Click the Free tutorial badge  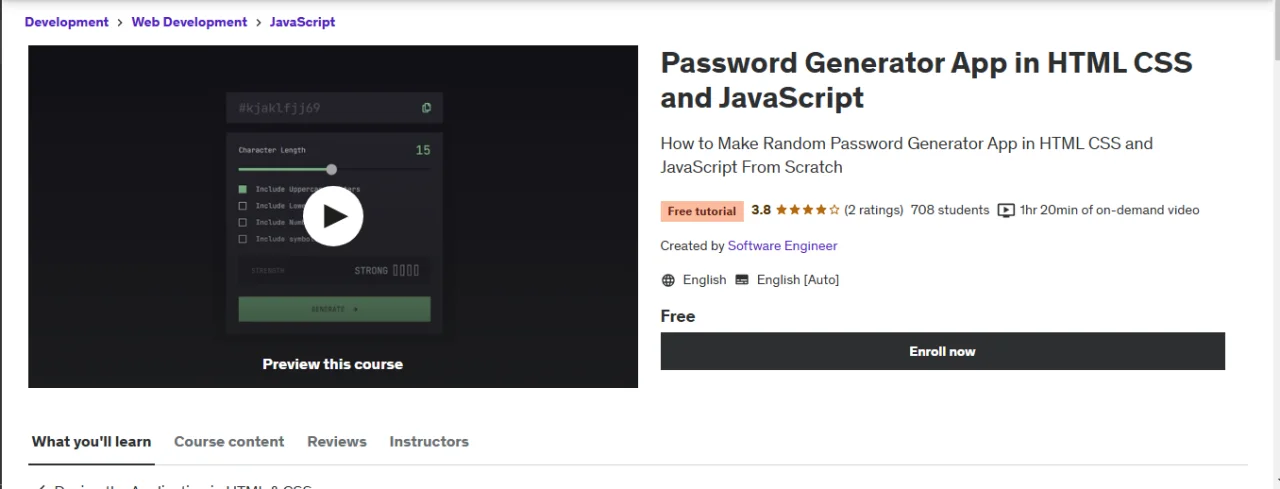click(702, 211)
